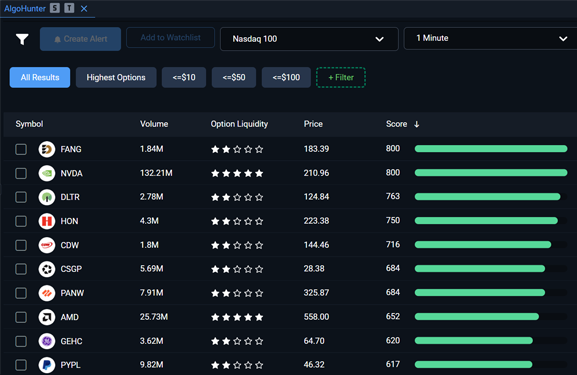The width and height of the screenshot is (577, 375).
Task: Click the Create Alert button
Action: tap(80, 39)
